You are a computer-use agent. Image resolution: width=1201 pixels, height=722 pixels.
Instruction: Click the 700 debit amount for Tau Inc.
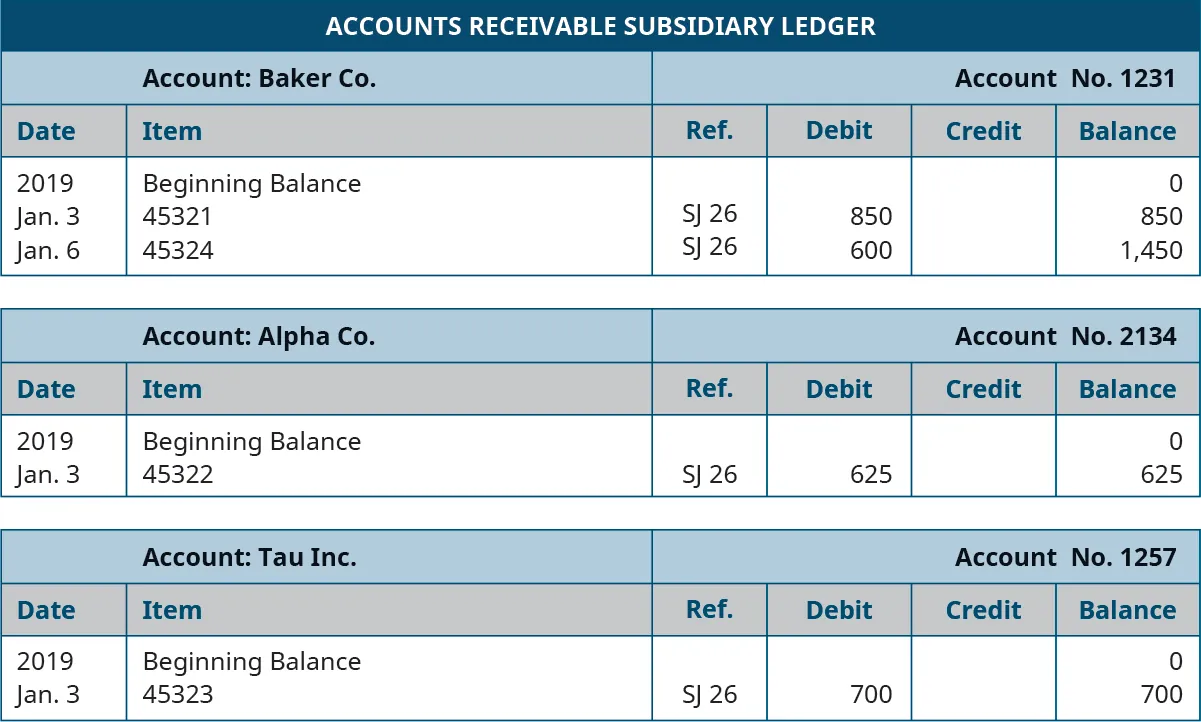pyautogui.click(x=870, y=694)
